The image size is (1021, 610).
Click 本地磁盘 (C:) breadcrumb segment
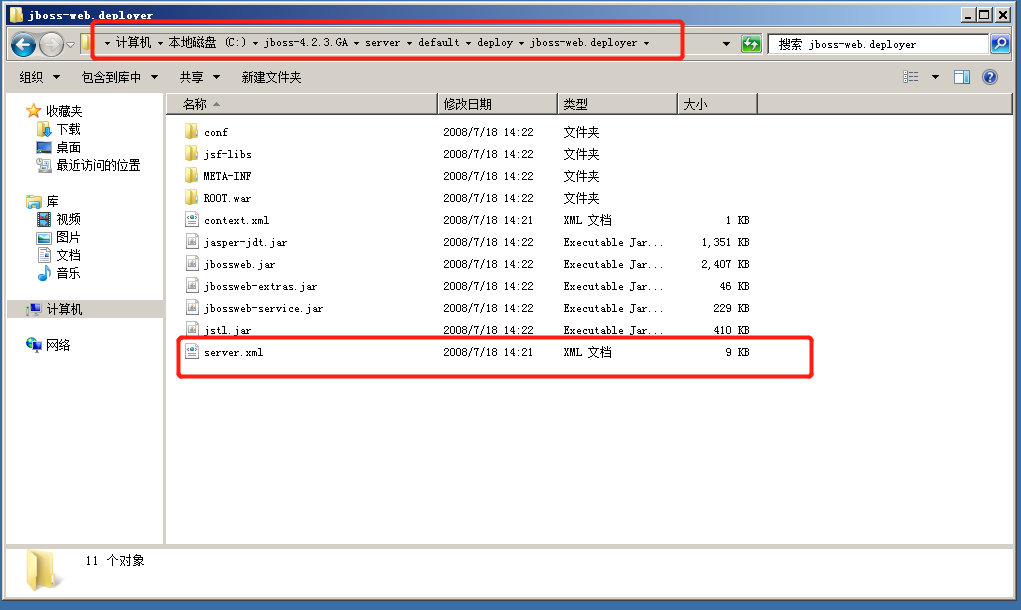208,42
